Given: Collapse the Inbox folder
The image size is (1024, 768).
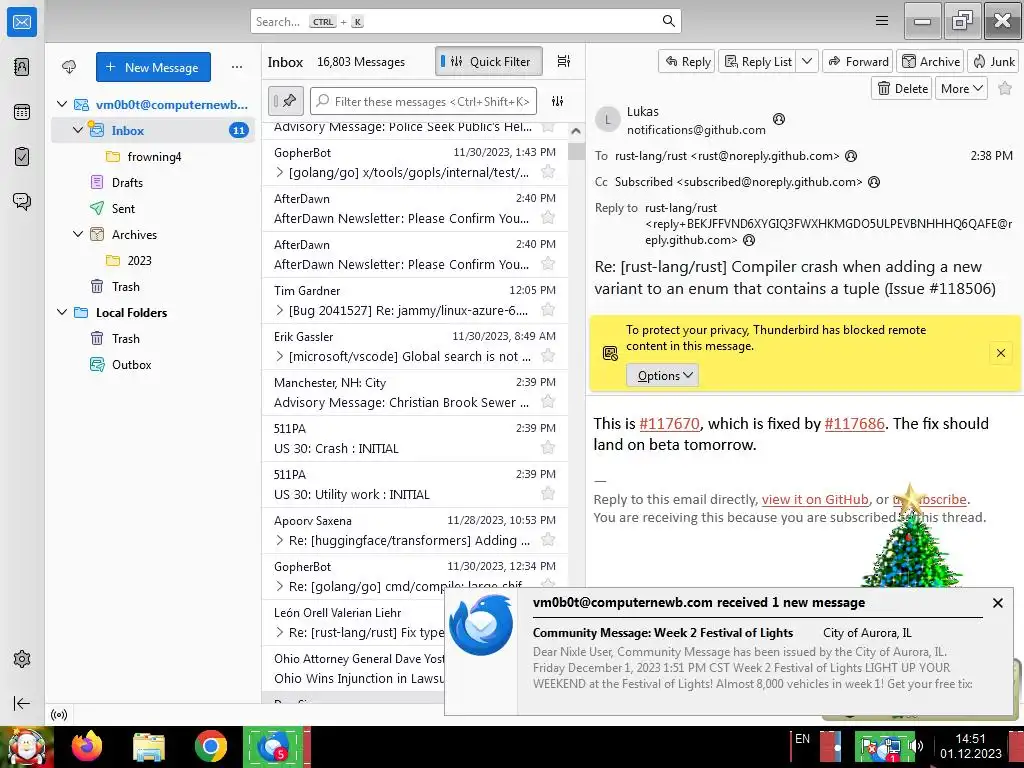Looking at the screenshot, I should (78, 130).
